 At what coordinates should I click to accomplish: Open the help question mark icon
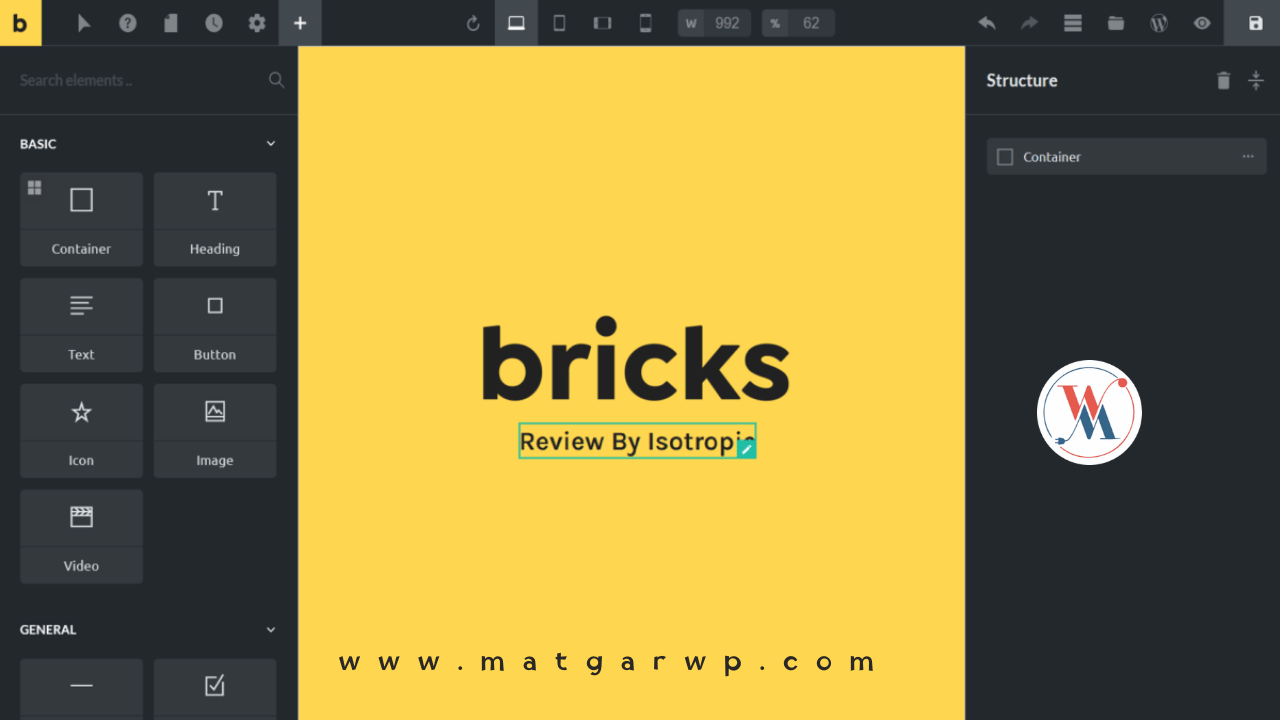(x=128, y=23)
